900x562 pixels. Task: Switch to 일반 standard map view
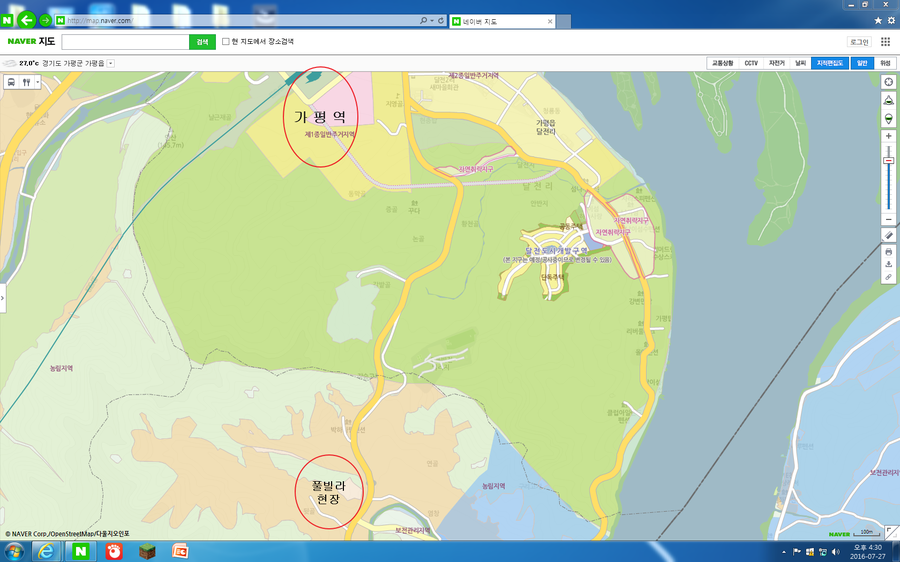(862, 63)
